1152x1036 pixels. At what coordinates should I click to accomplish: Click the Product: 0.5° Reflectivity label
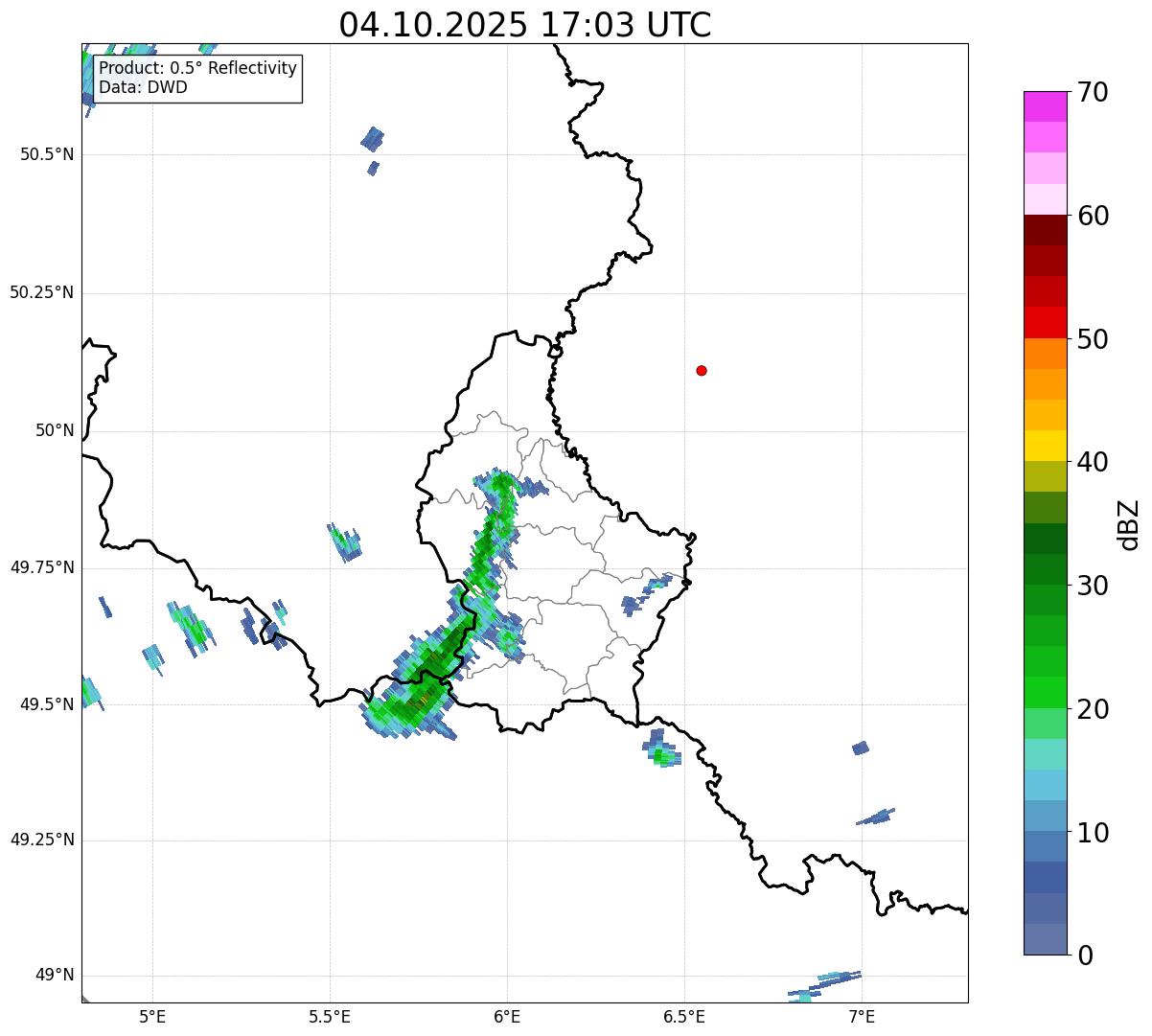coord(198,69)
